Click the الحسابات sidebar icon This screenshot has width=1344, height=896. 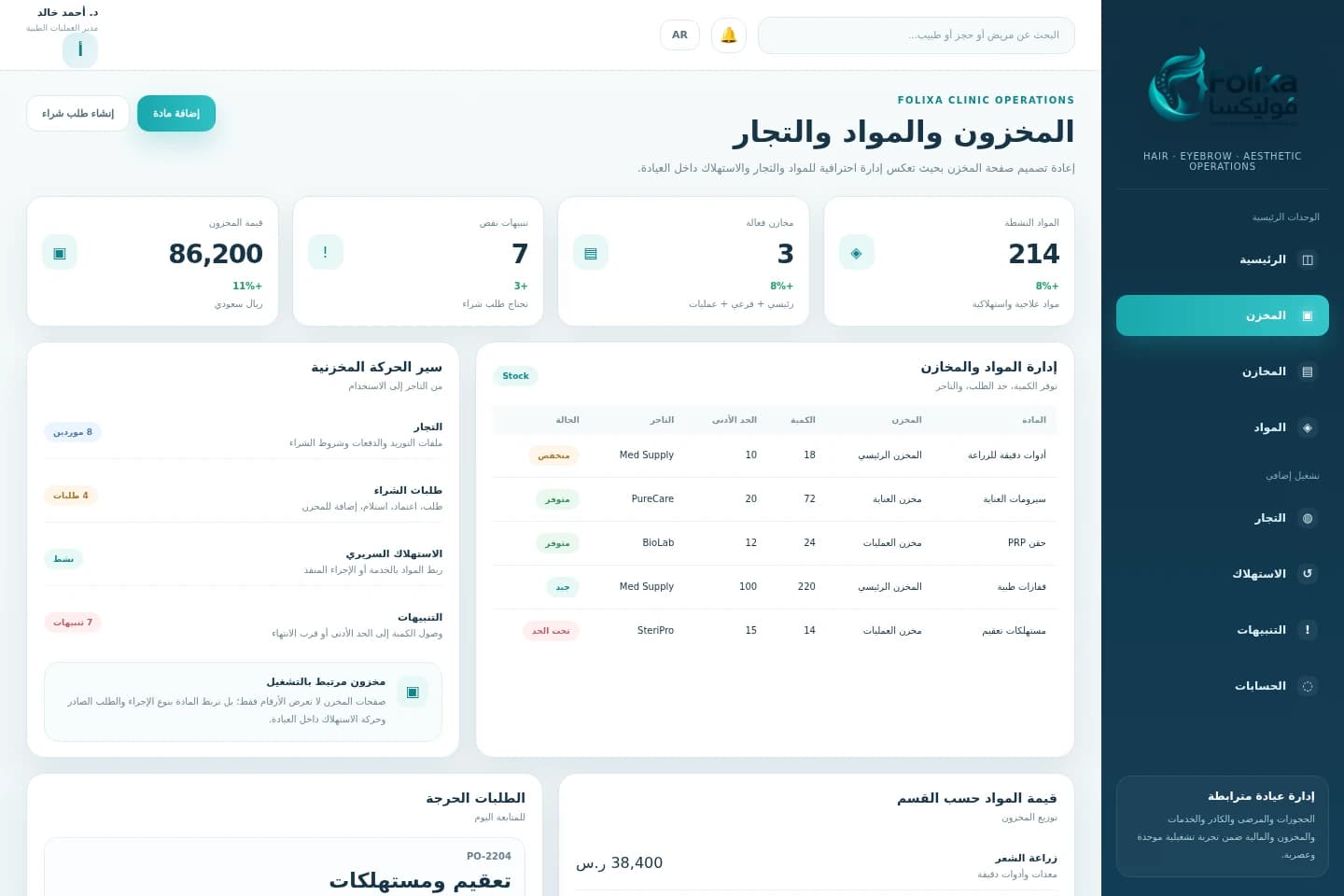(x=1308, y=686)
